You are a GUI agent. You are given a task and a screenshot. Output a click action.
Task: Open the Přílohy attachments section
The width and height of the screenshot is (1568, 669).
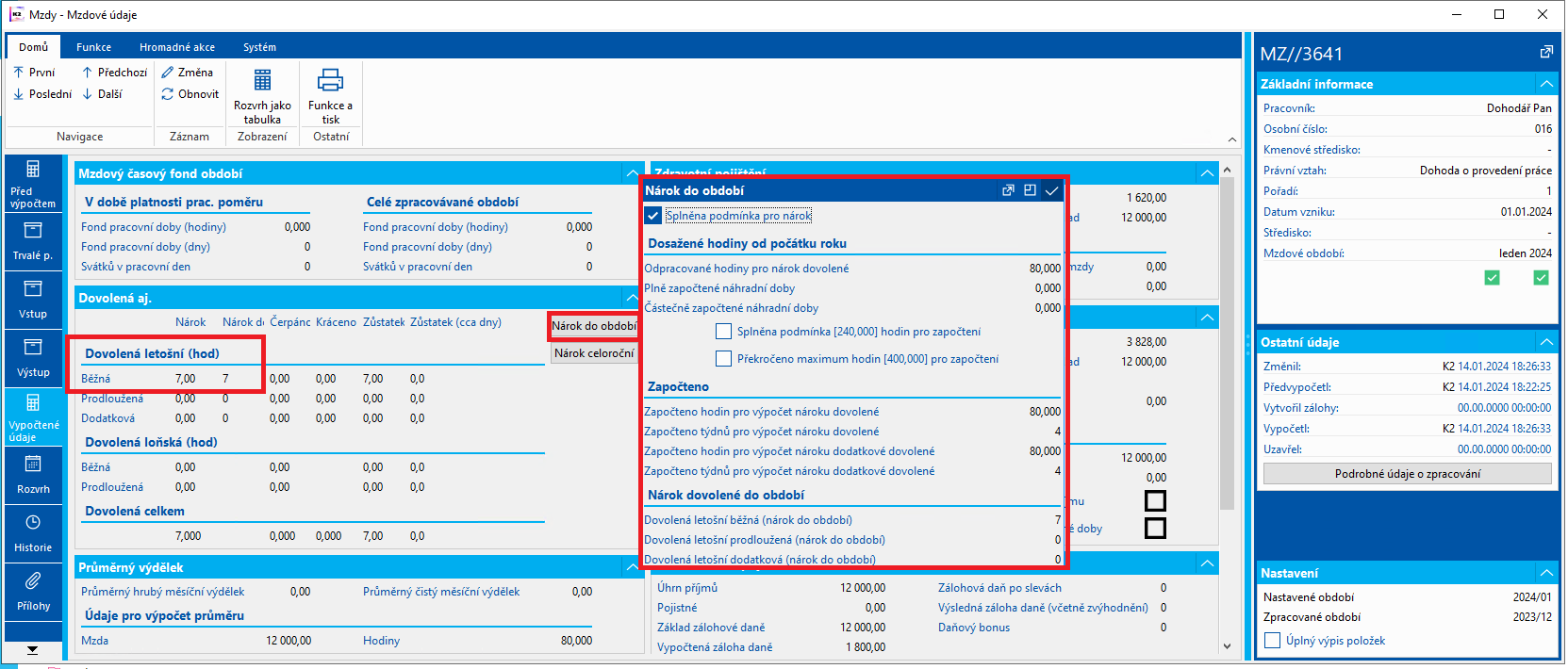[x=33, y=593]
